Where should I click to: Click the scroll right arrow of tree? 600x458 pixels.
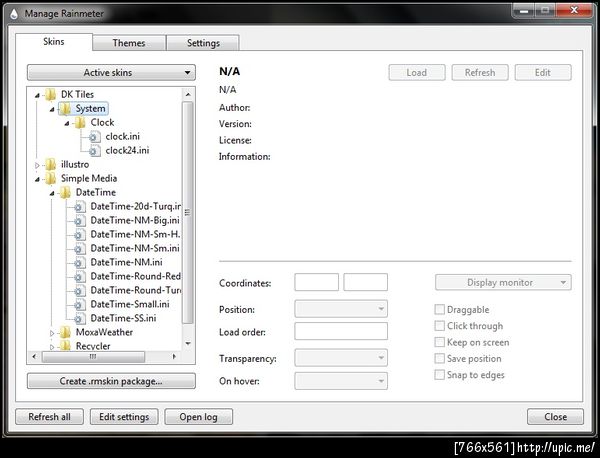coord(174,357)
